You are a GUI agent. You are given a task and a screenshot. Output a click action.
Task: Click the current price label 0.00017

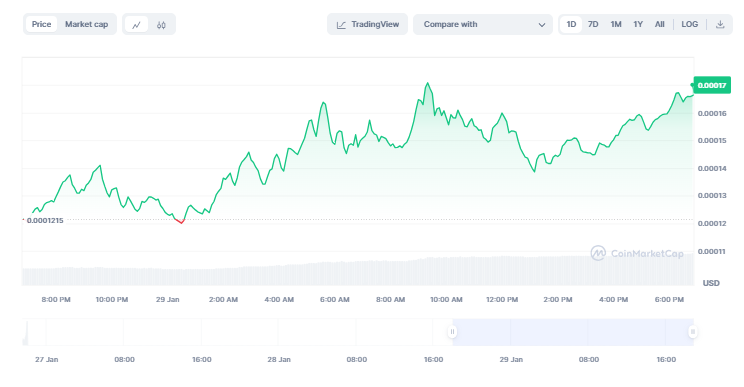712,85
